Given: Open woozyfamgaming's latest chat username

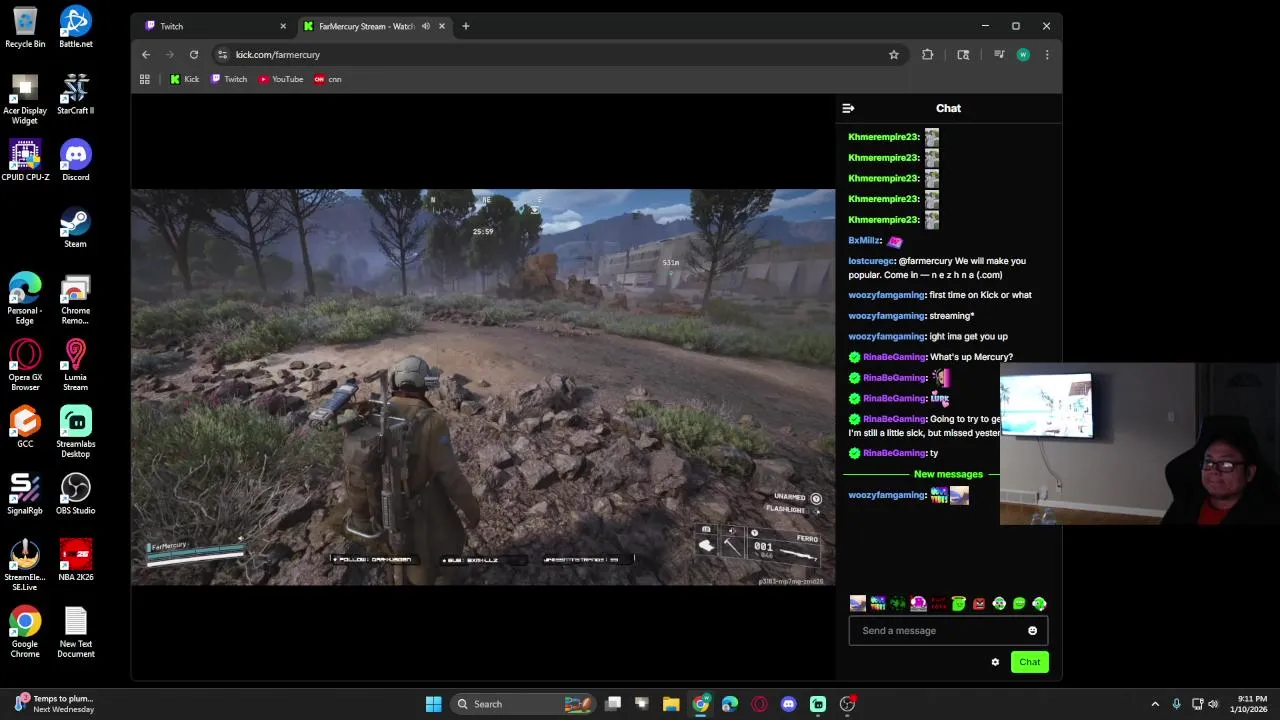Looking at the screenshot, I should (x=886, y=495).
